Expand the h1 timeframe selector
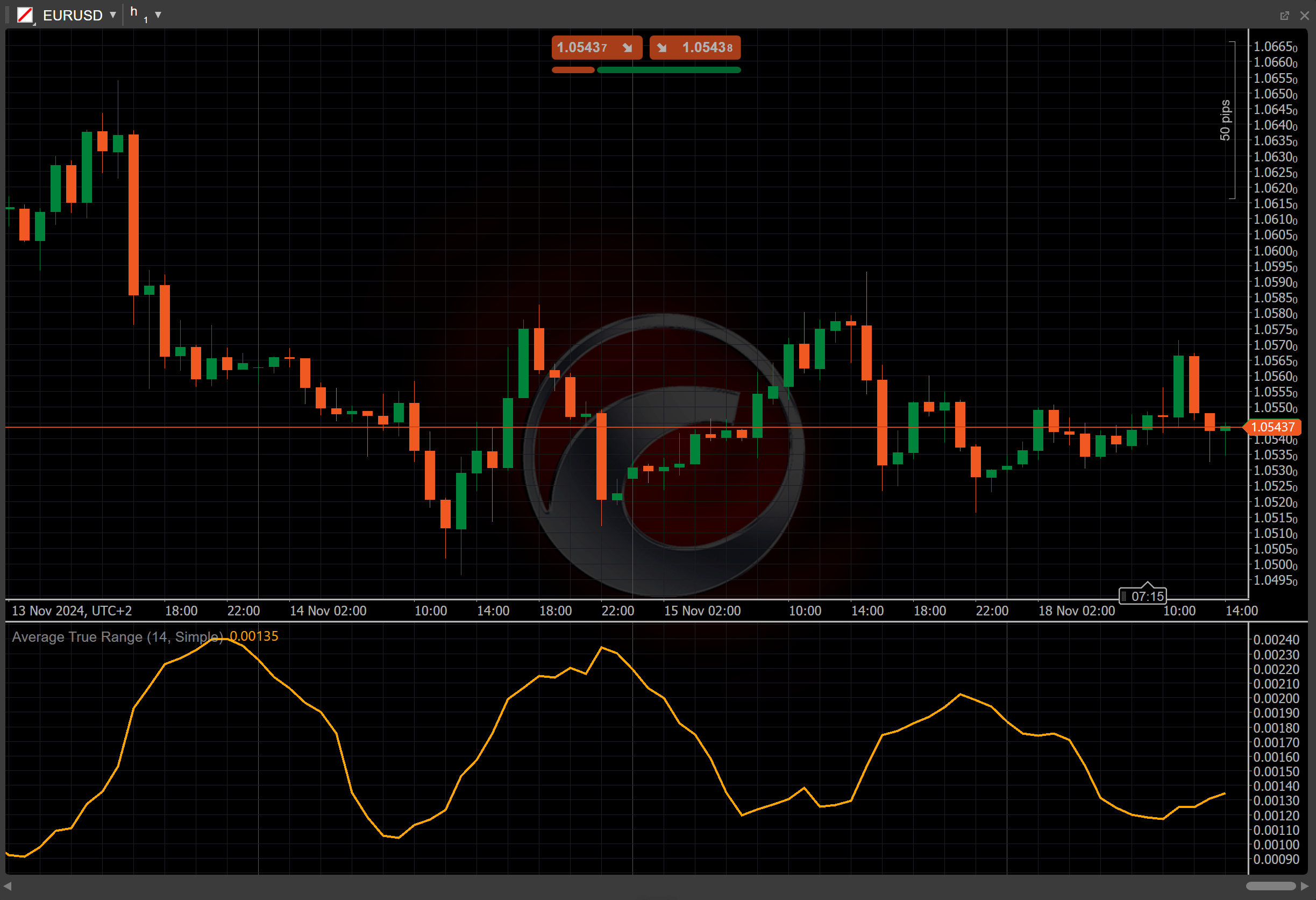 (x=158, y=15)
